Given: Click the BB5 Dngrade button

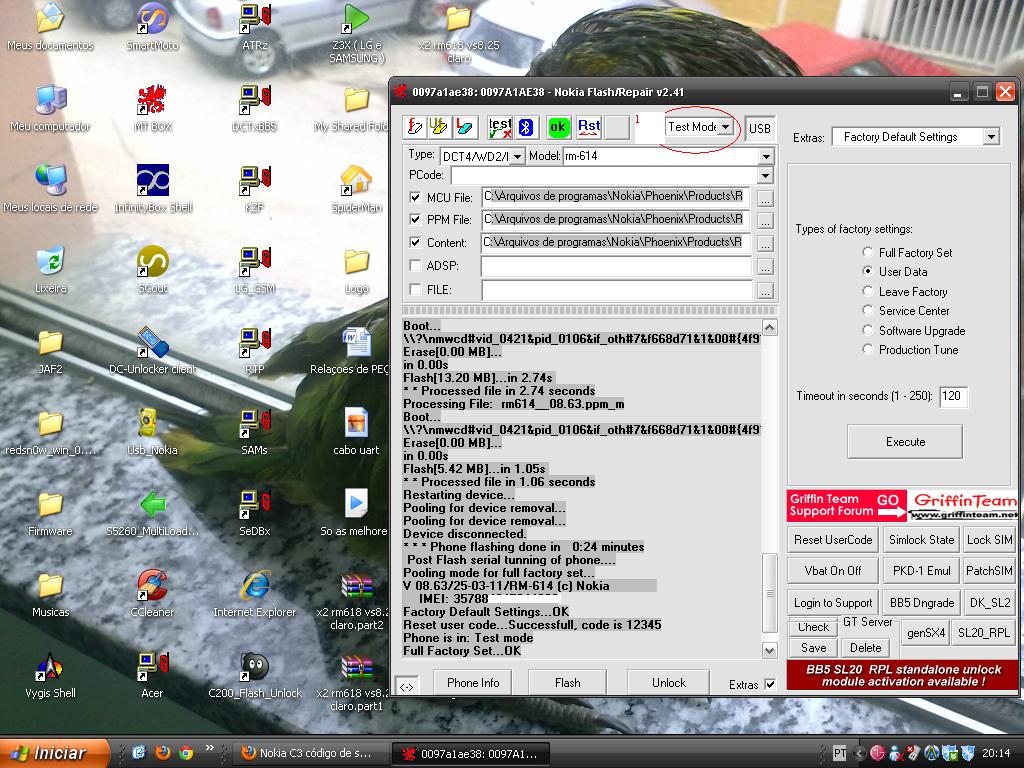Looking at the screenshot, I should pos(921,602).
